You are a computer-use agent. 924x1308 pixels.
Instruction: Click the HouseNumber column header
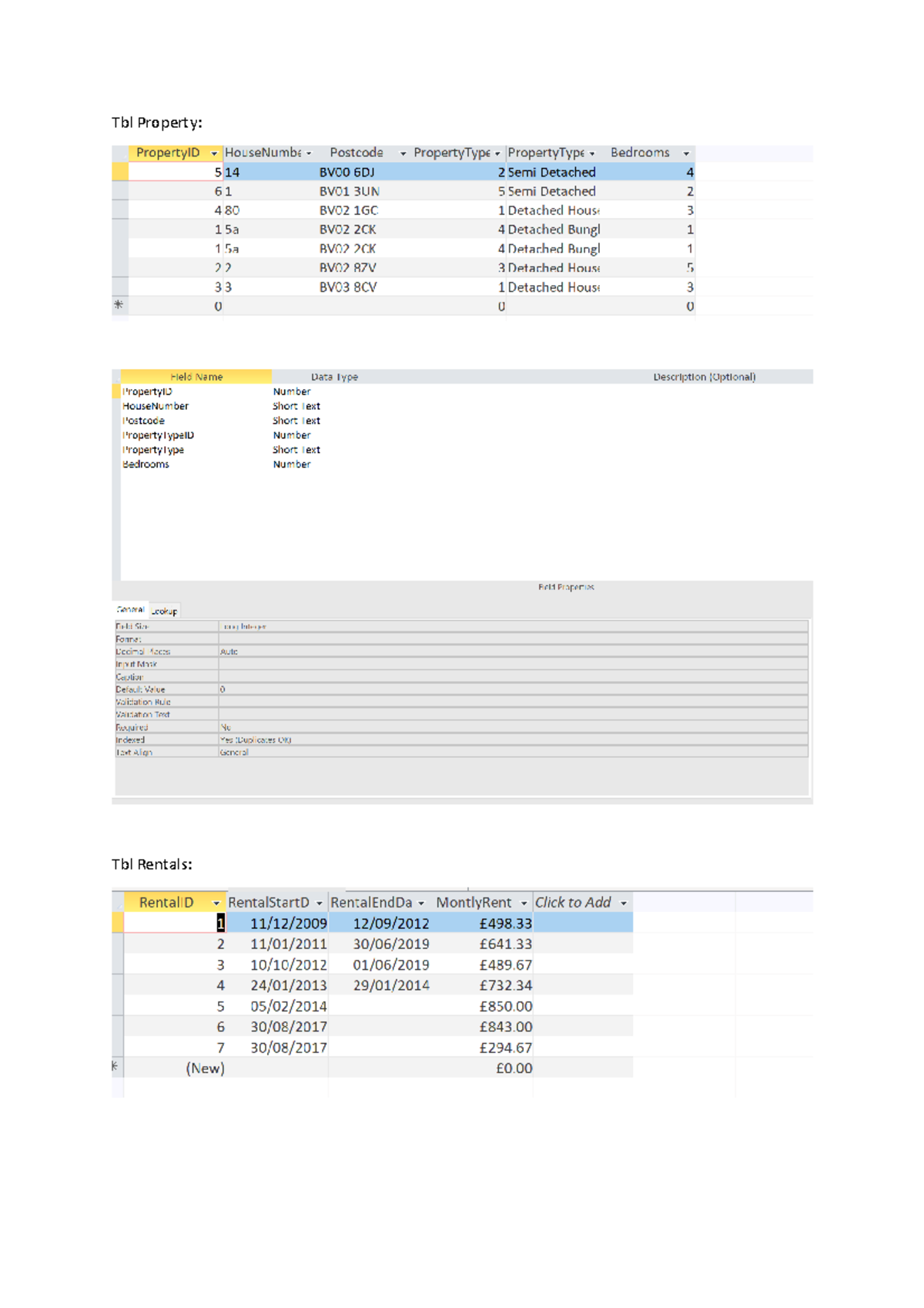coord(263,153)
